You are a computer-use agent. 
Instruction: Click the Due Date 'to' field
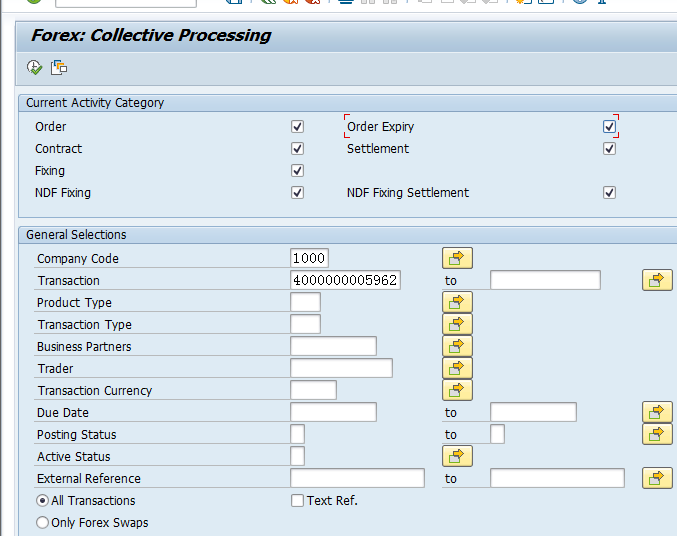533,412
